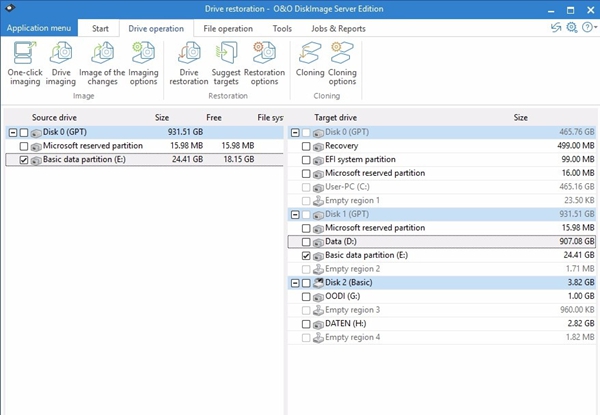Check the source Disk 0 (GPT) checkbox
The height and width of the screenshot is (415, 600).
pyautogui.click(x=24, y=133)
